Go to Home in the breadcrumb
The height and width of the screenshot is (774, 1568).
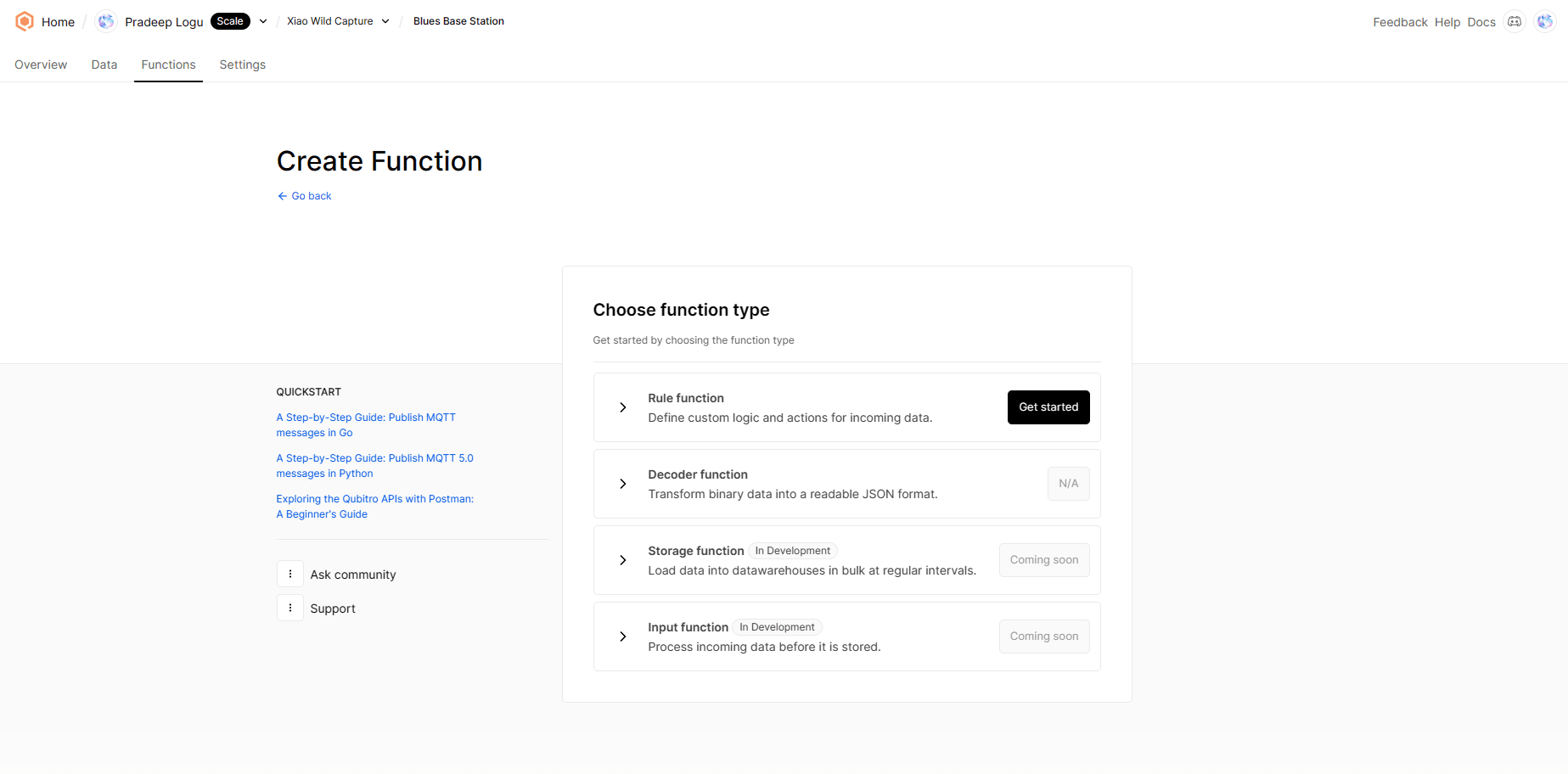pyautogui.click(x=58, y=22)
